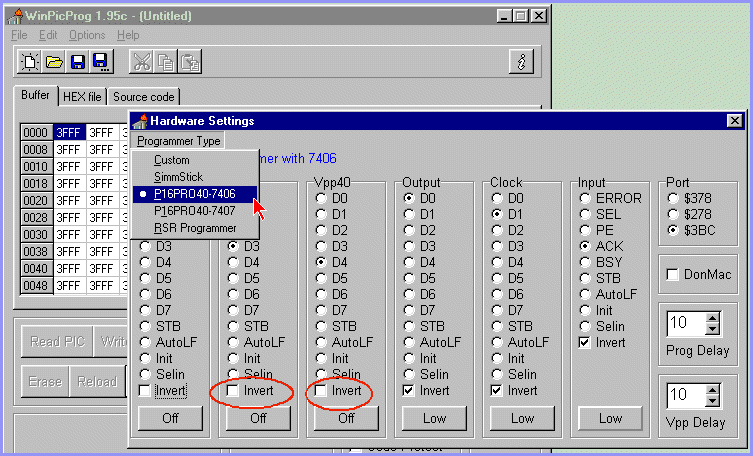Click the Vpp Delay value field
This screenshot has height=456, width=753.
pyautogui.click(x=687, y=395)
